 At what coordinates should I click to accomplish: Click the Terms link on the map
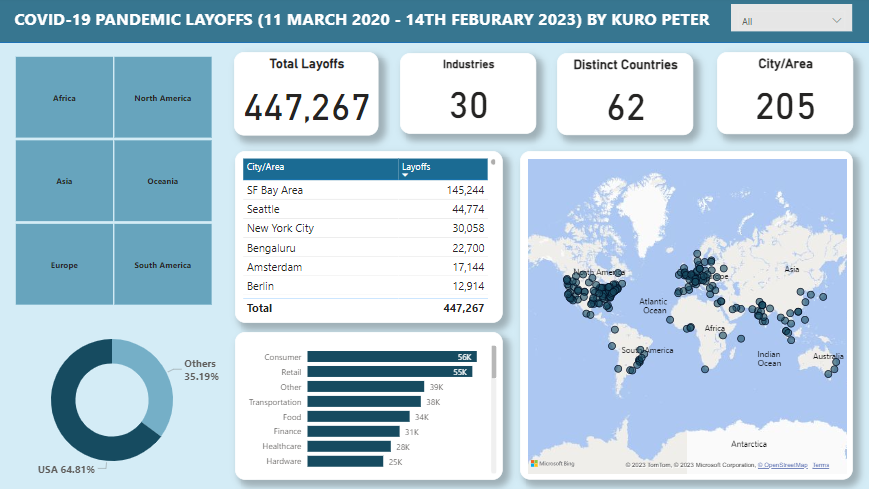point(820,465)
